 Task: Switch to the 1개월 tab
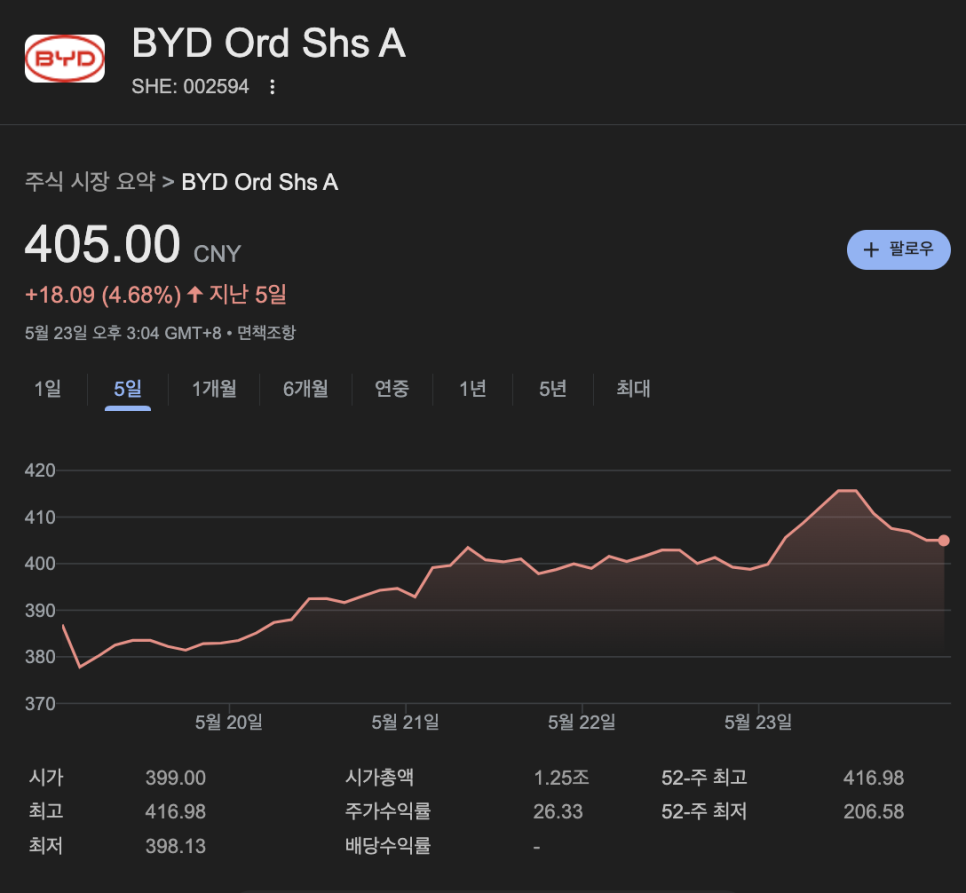coord(214,389)
